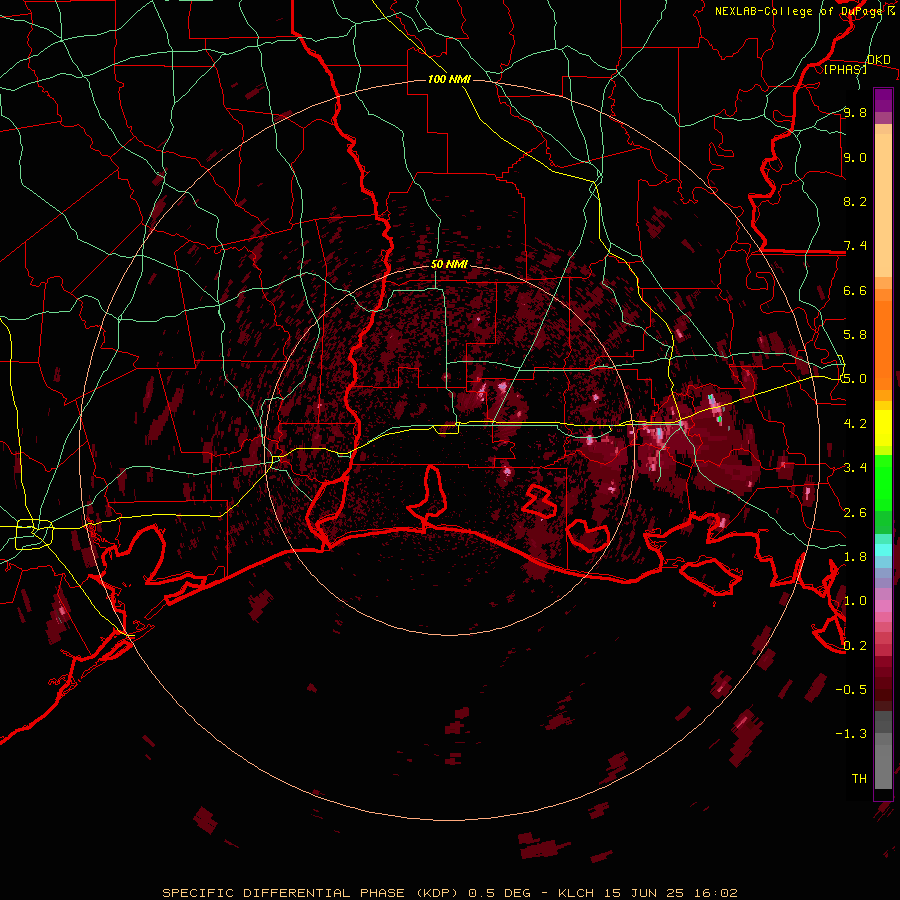The height and width of the screenshot is (900, 900).
Task: Click the 8.2 value on the color scale
Action: click(x=855, y=201)
